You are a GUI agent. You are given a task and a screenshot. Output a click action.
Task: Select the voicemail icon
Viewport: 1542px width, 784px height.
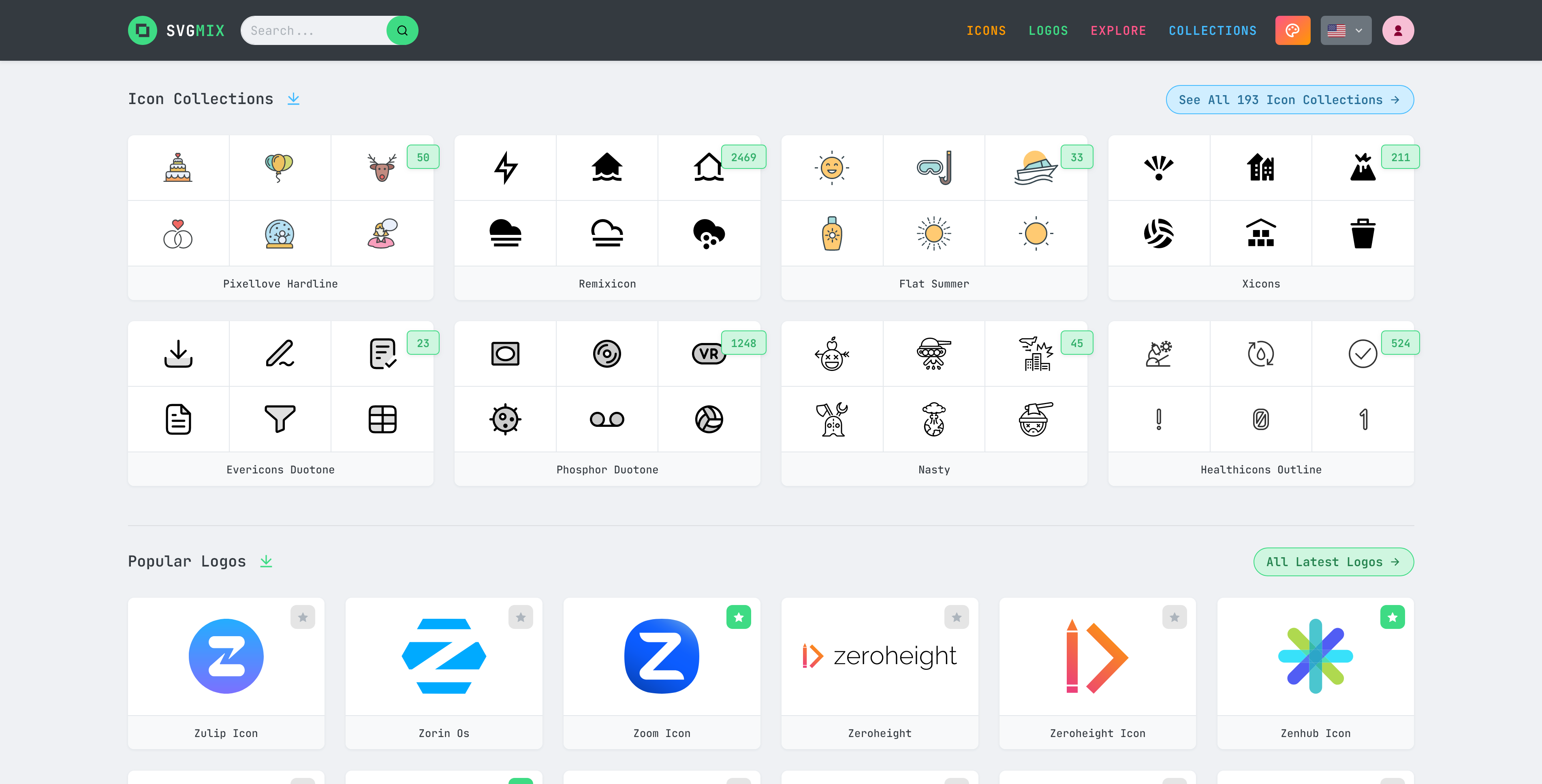[x=607, y=419]
